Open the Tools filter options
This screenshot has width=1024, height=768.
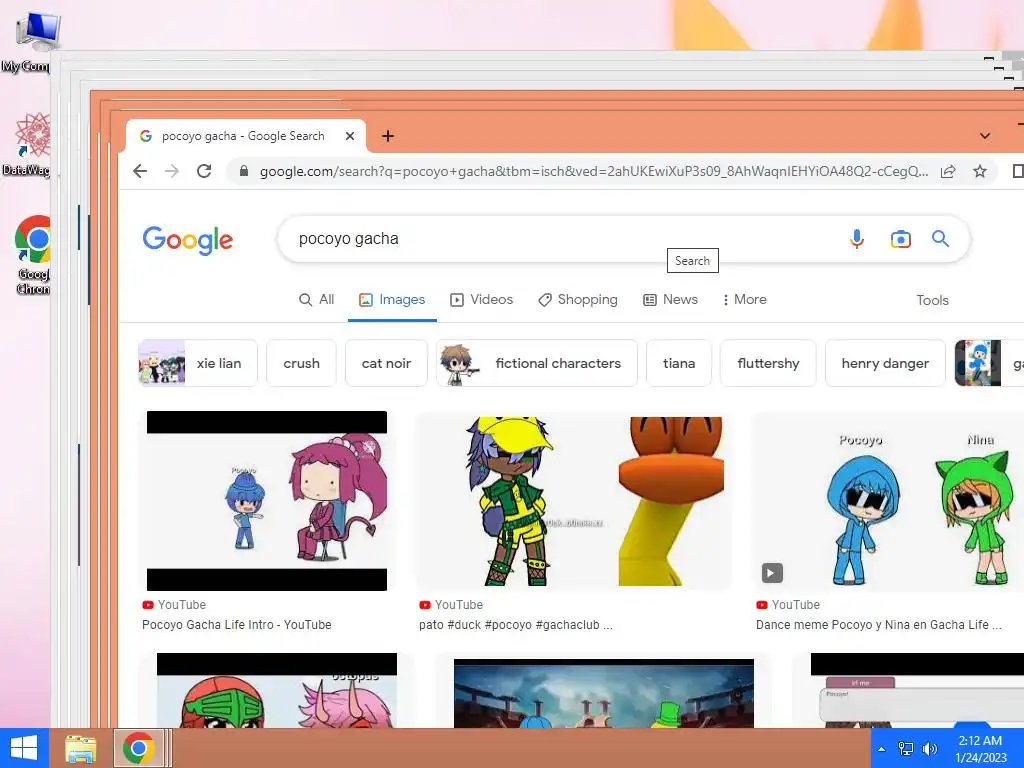click(x=932, y=300)
